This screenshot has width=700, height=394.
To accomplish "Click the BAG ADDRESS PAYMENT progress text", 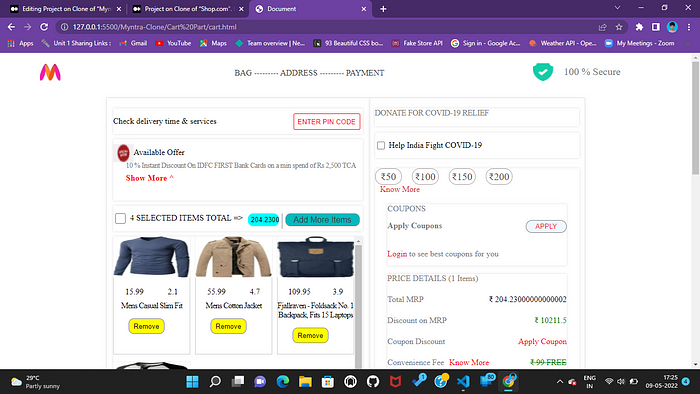I will tap(309, 73).
